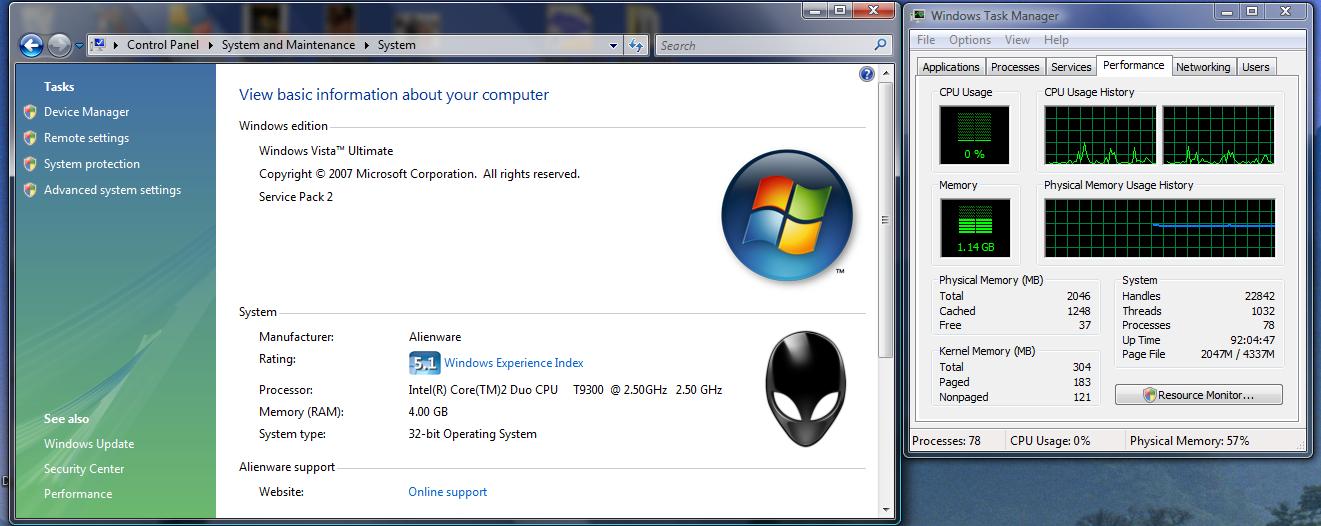1321x526 pixels.
Task: Click the second CPU Usage History graph
Action: tap(1218, 135)
